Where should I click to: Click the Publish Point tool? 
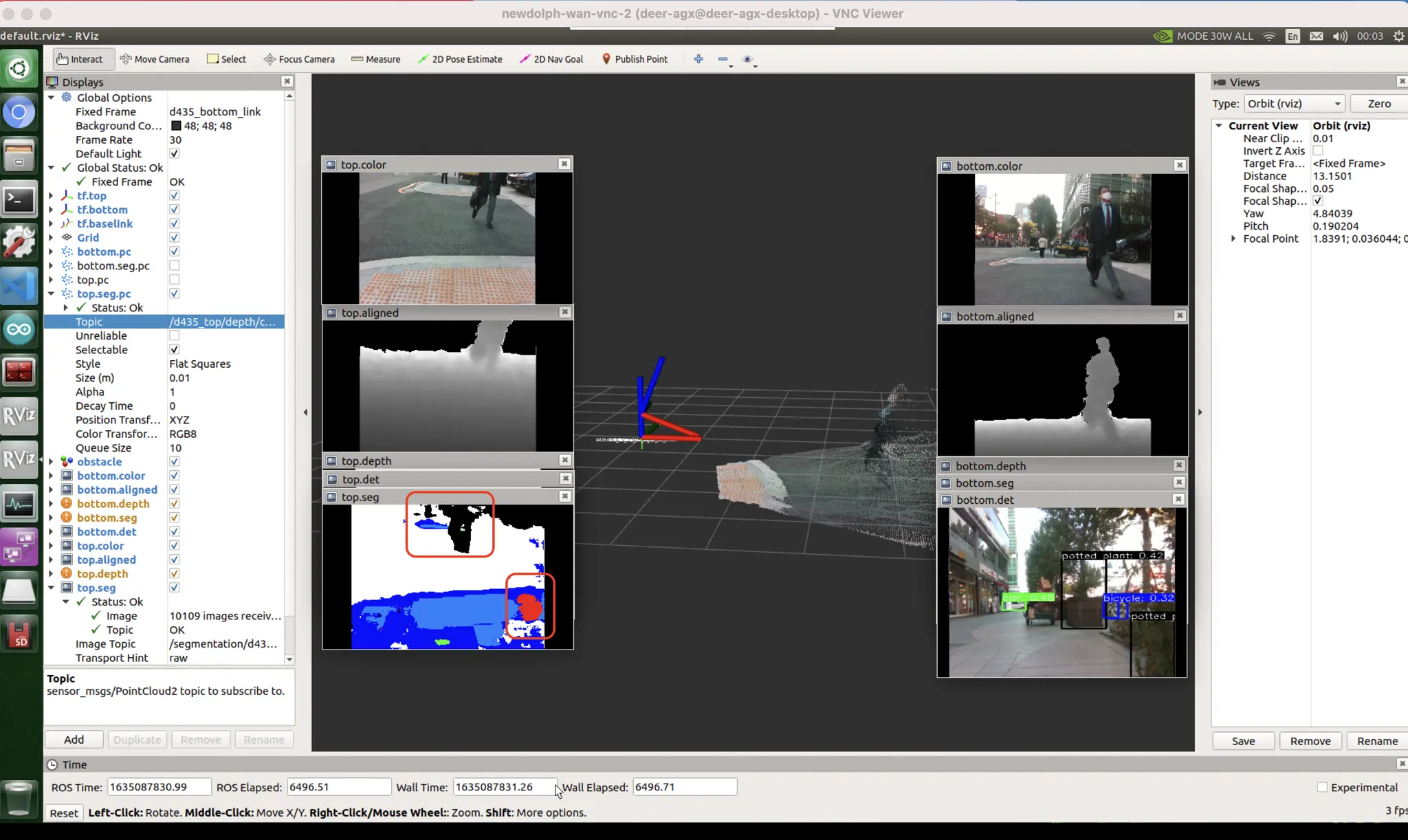pos(634,59)
